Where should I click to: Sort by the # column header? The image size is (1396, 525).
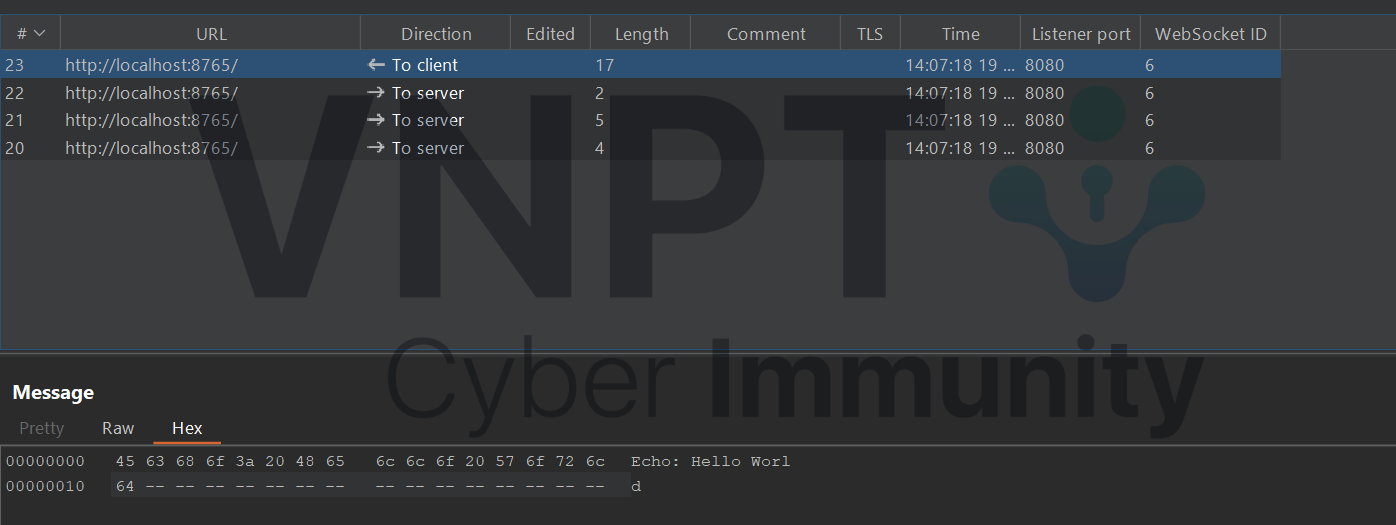point(30,34)
